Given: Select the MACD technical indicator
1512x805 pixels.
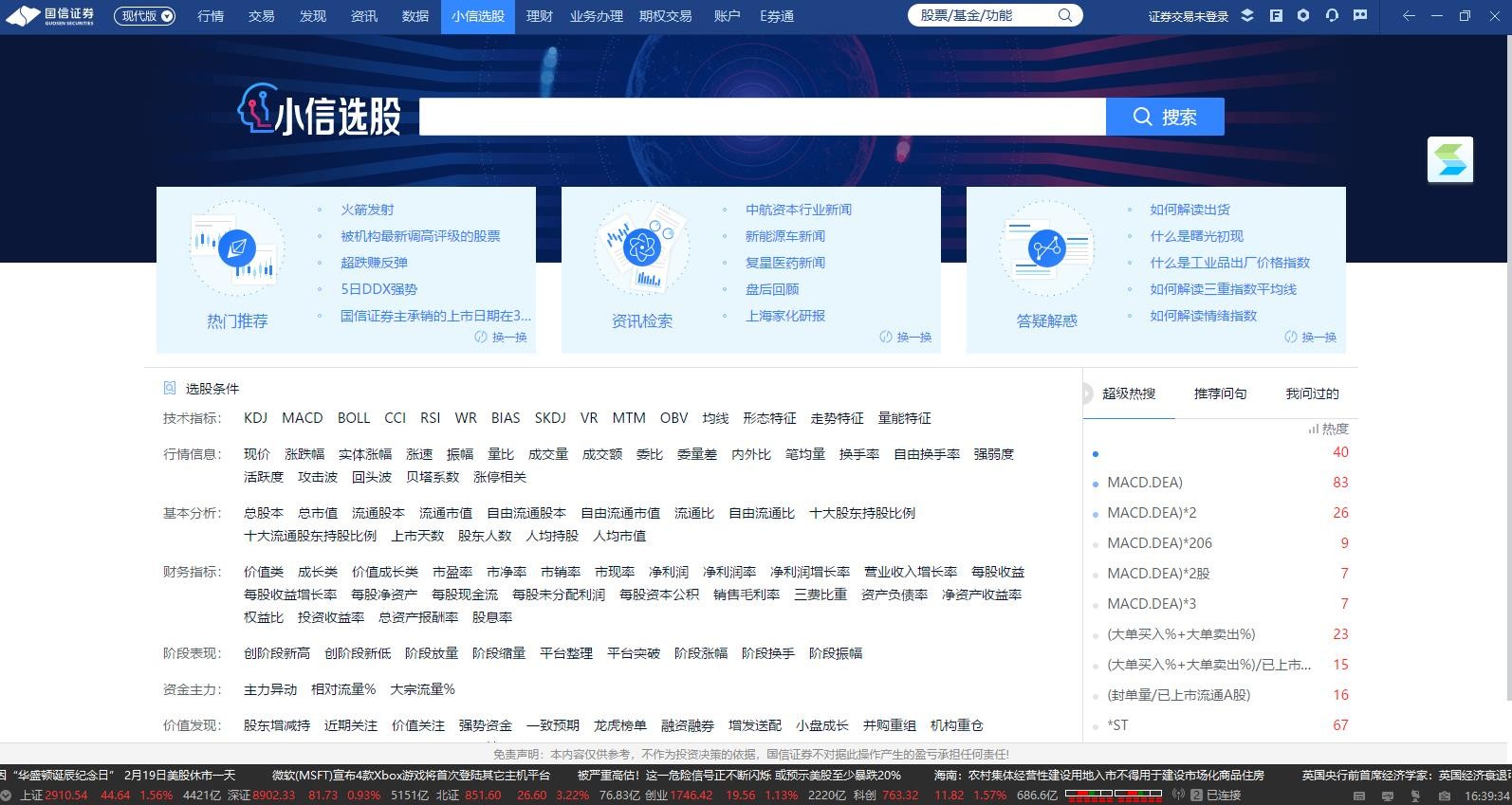Looking at the screenshot, I should (303, 418).
